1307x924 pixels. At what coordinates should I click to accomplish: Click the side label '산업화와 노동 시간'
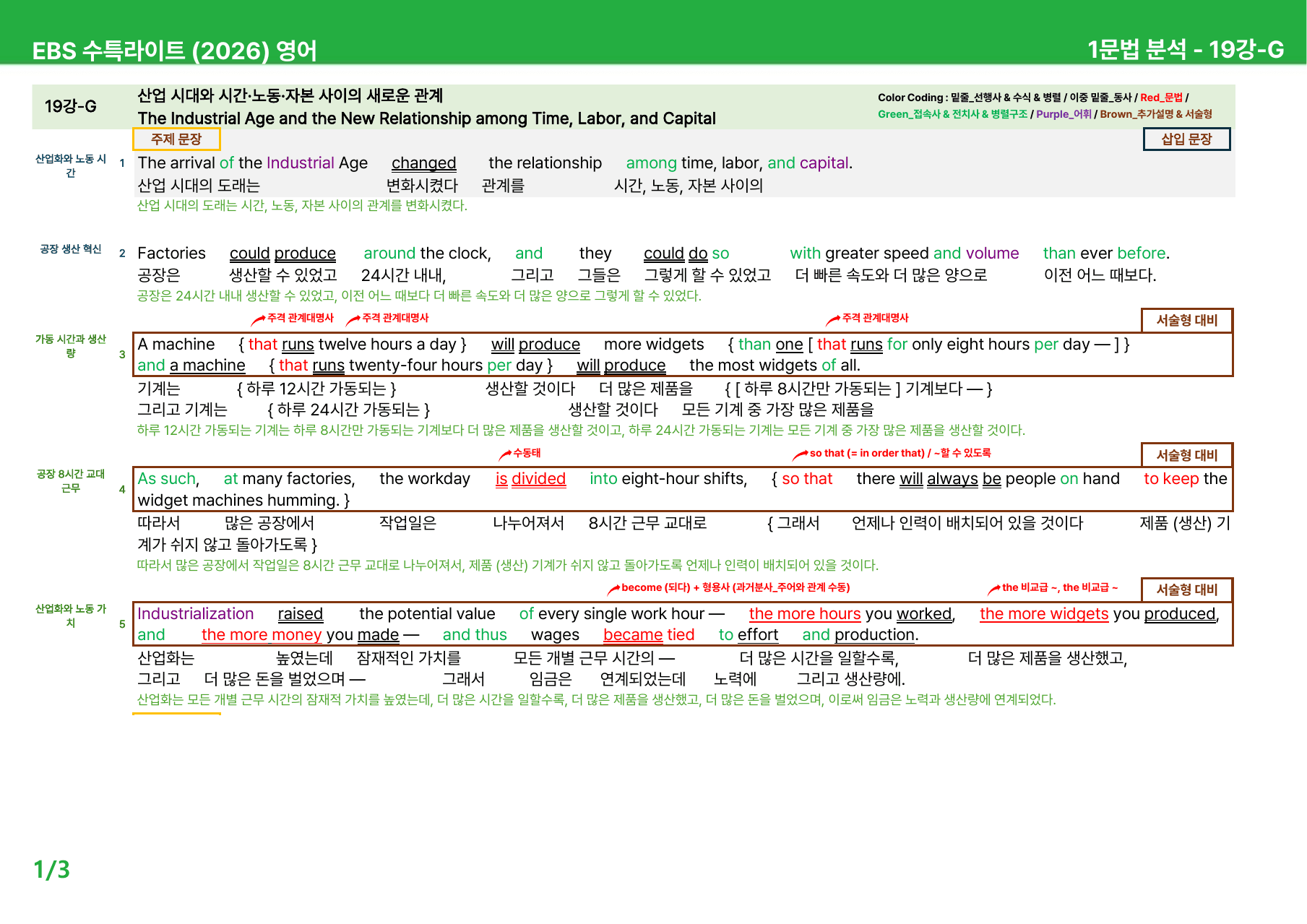pos(71,165)
